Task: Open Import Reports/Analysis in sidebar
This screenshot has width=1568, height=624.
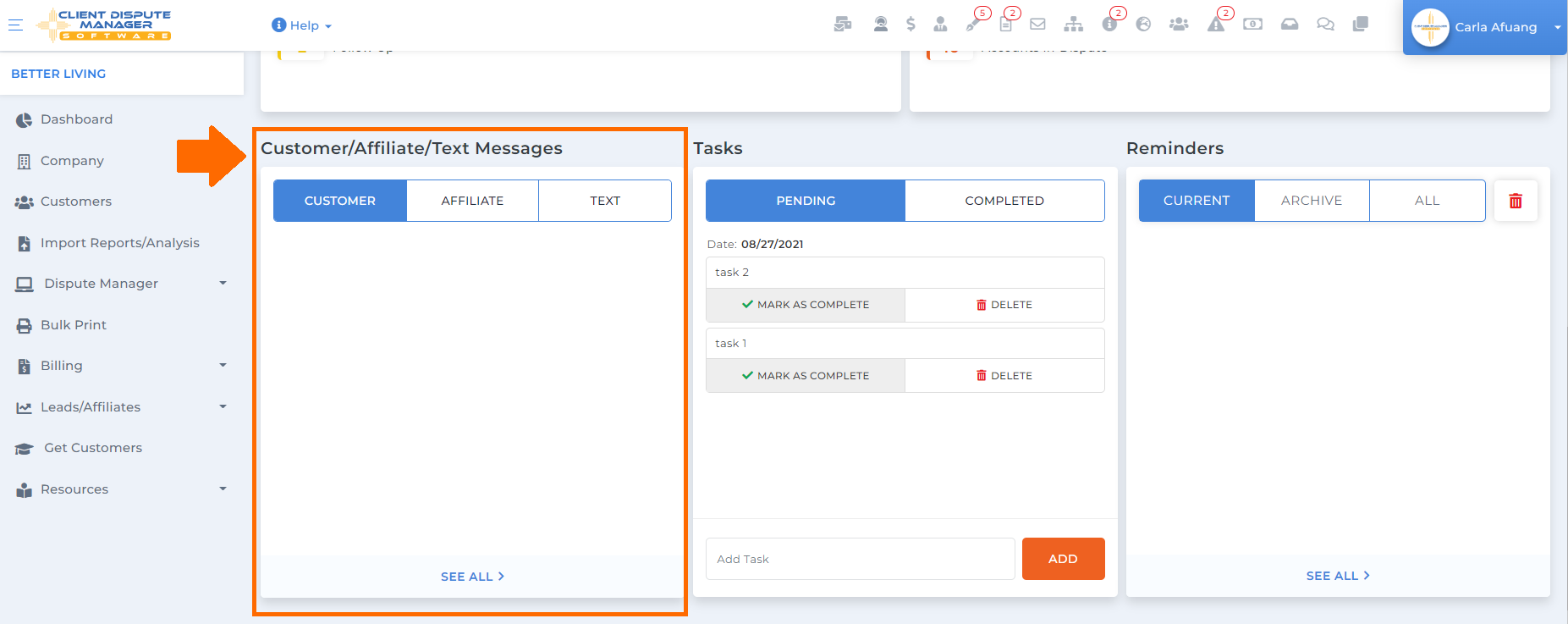Action: (122, 243)
